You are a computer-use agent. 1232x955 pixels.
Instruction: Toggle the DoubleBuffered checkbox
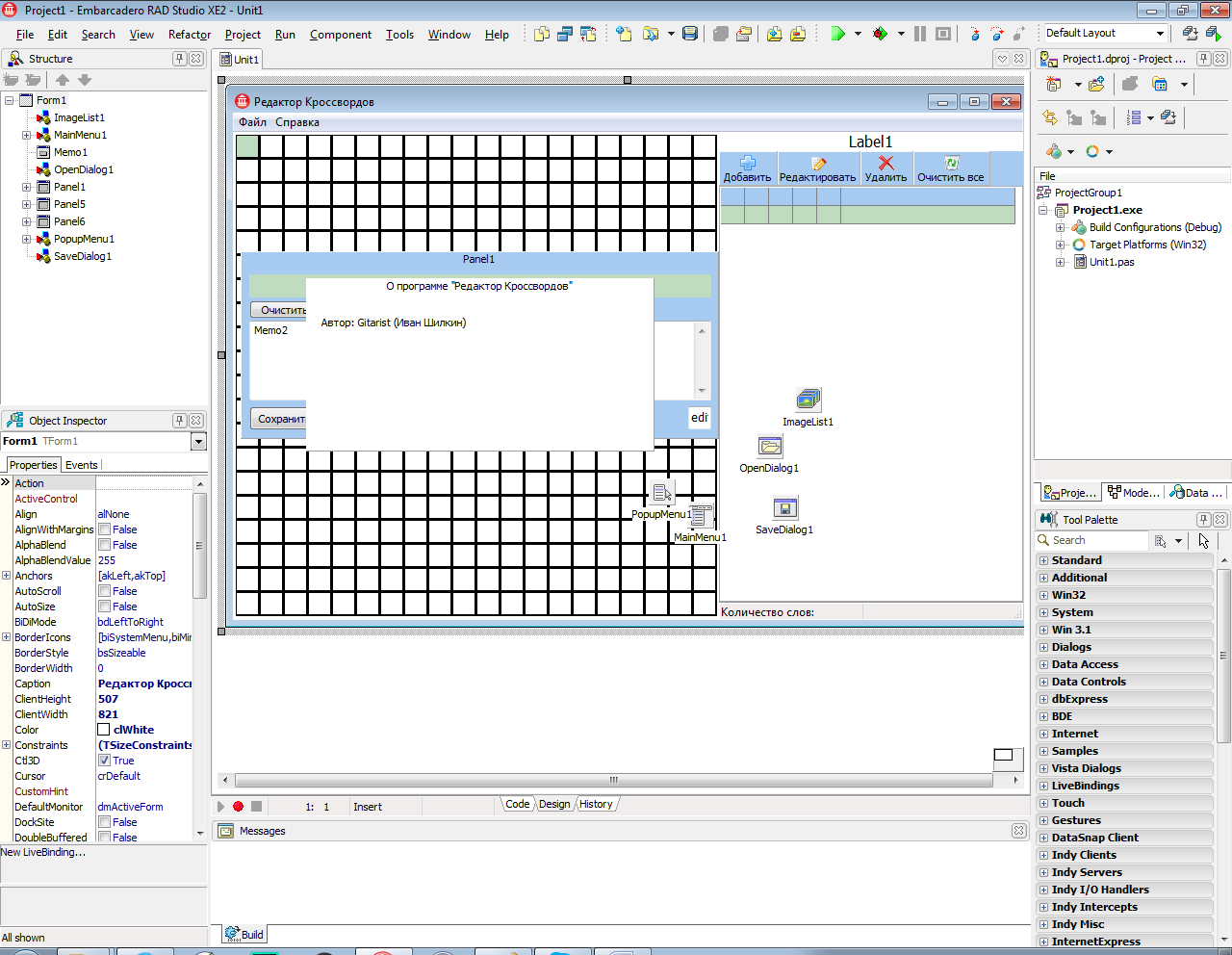(104, 838)
